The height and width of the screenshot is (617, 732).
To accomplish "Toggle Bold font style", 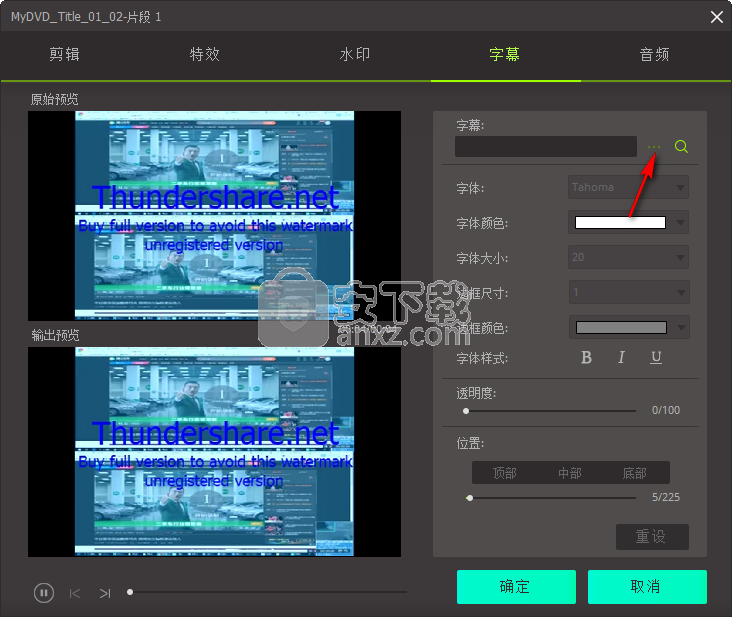I will tap(586, 358).
